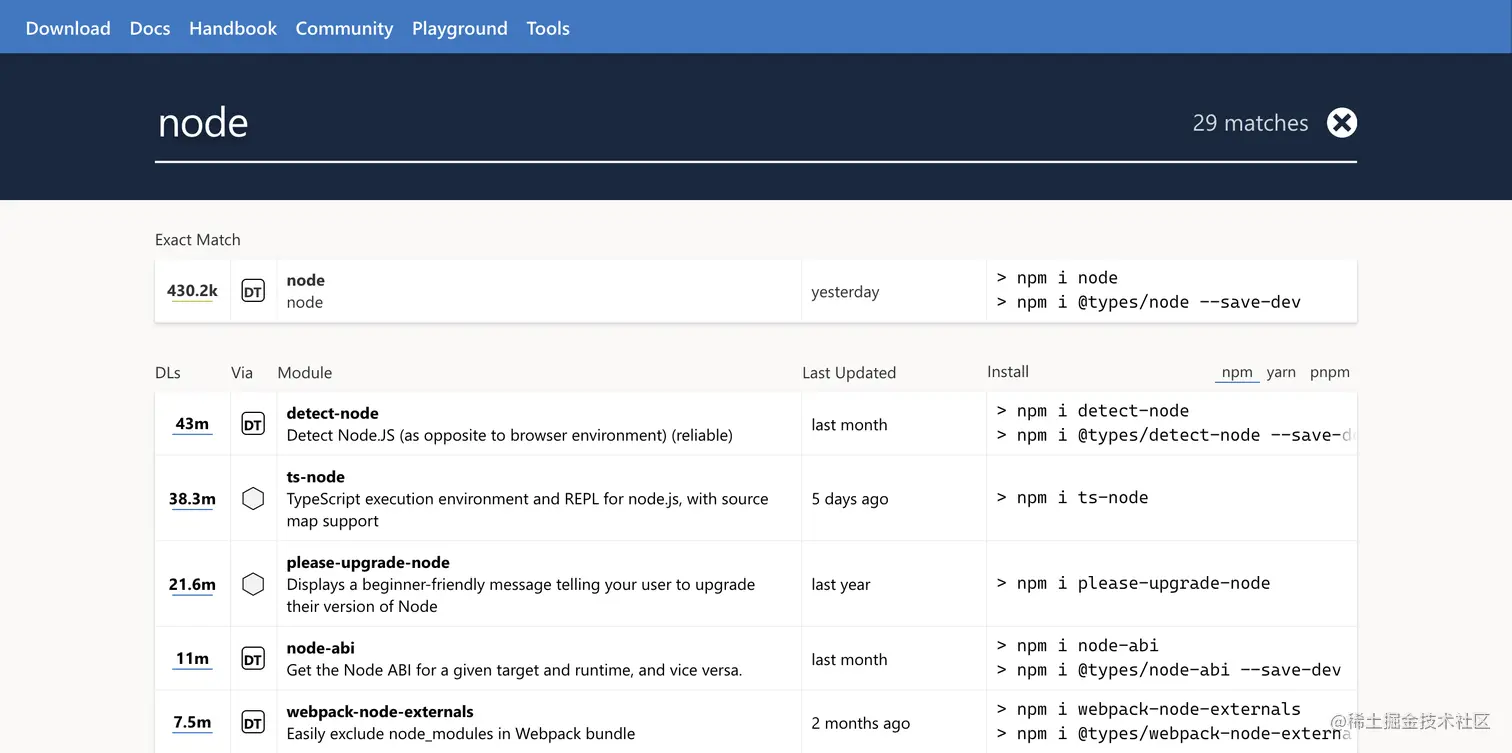Switch install commands to yarn
Viewport: 1512px width, 753px height.
tap(1281, 372)
